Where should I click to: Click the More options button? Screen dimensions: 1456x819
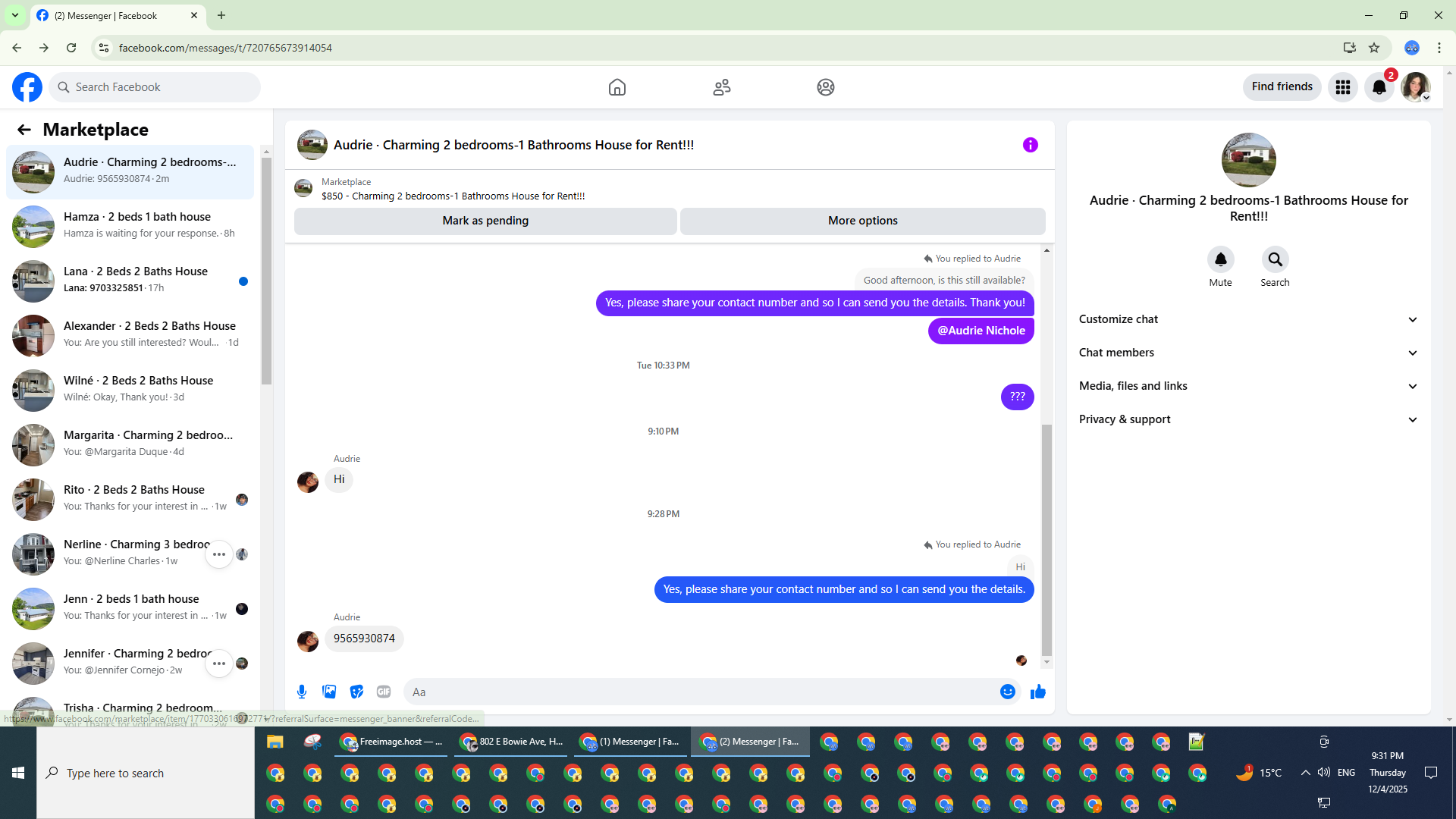pyautogui.click(x=862, y=221)
